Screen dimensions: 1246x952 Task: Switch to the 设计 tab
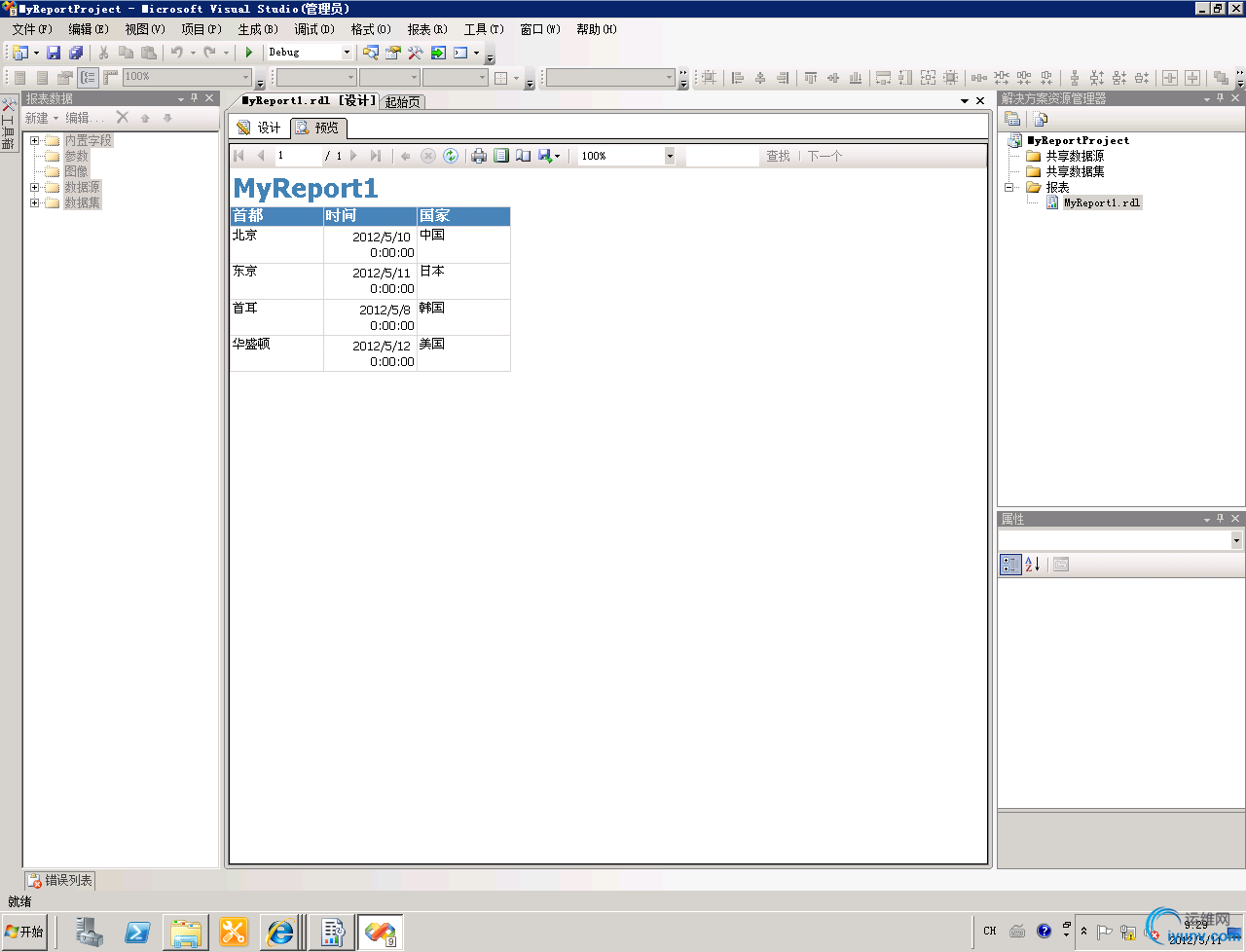point(259,128)
